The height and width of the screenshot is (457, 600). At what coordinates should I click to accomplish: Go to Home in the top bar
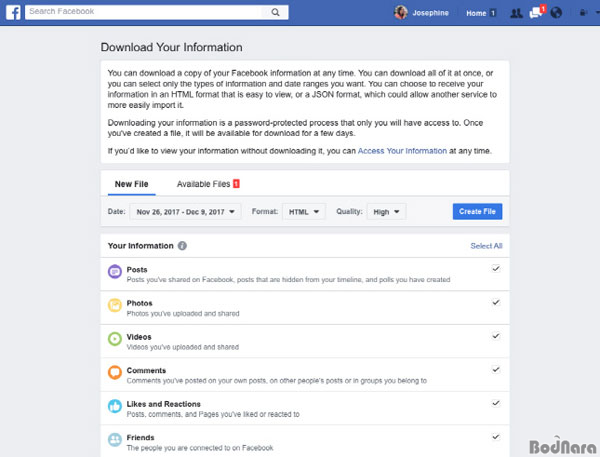(481, 13)
